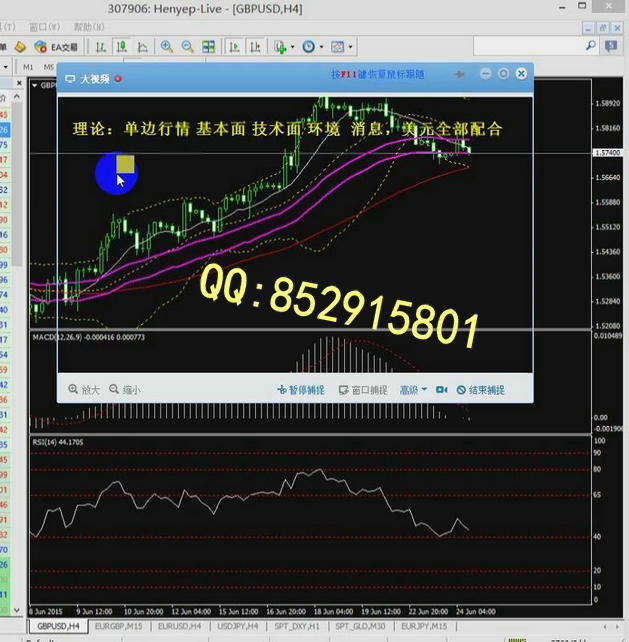This screenshot has width=629, height=642.
Task: Select the M1 timeframe button
Action: pos(28,67)
